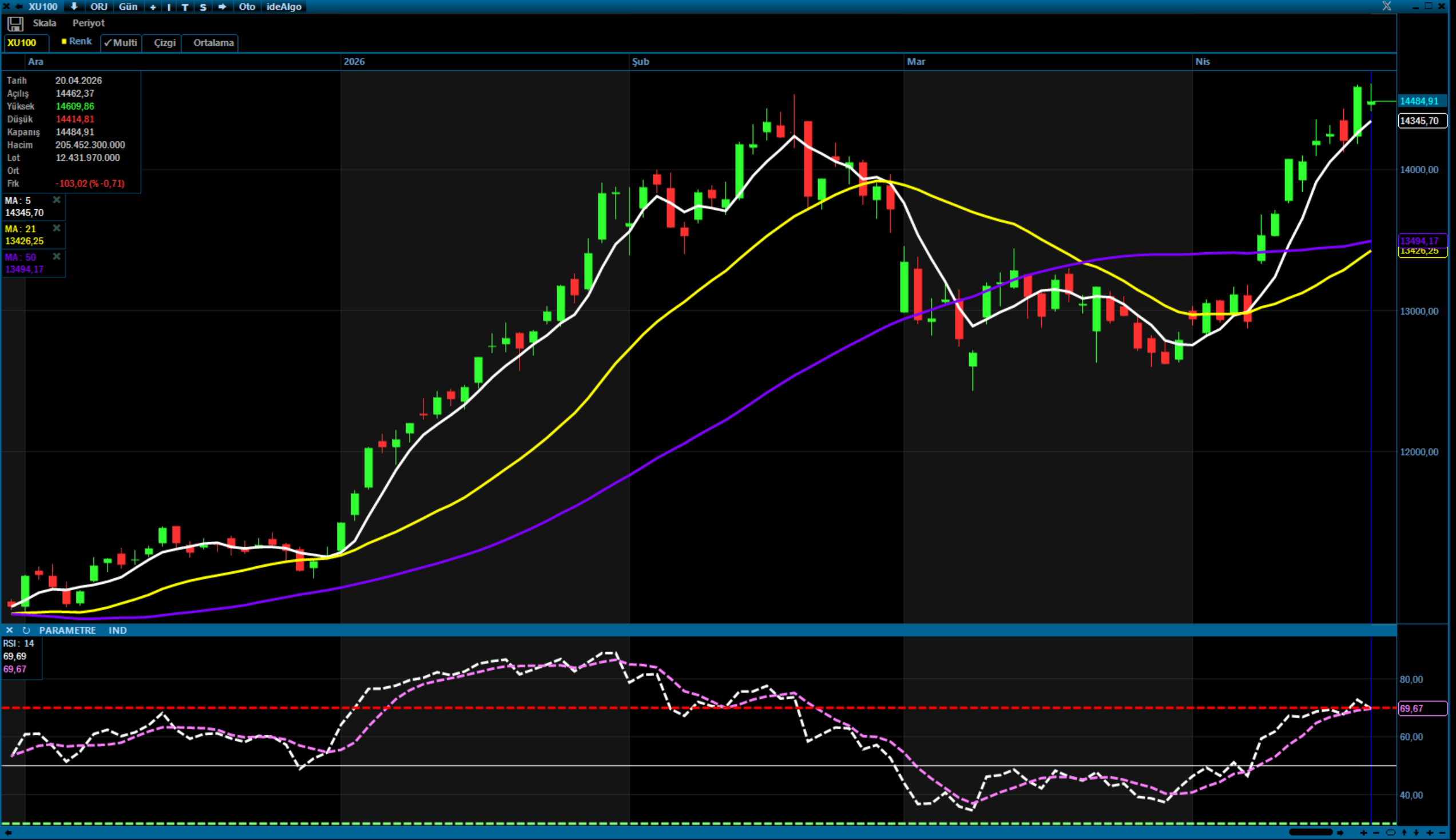Click the S button in top toolbar

203,7
